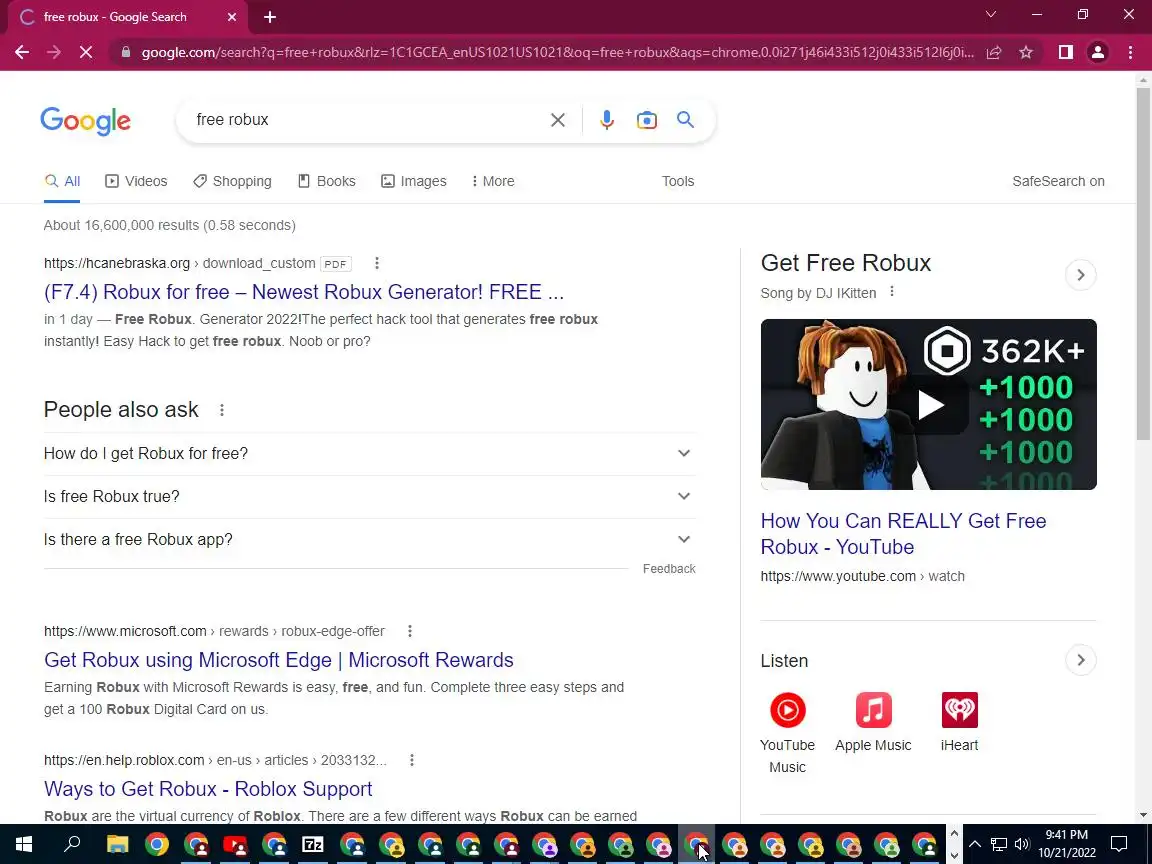Submit search with the magnifier button
The width and height of the screenshot is (1152, 864).
tap(685, 120)
